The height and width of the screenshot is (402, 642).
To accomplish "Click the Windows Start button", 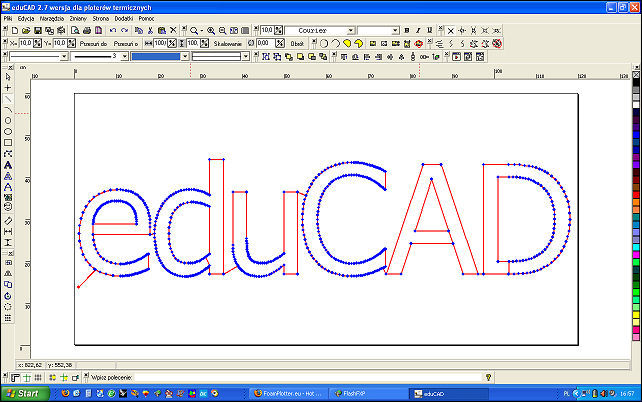I will (25, 393).
